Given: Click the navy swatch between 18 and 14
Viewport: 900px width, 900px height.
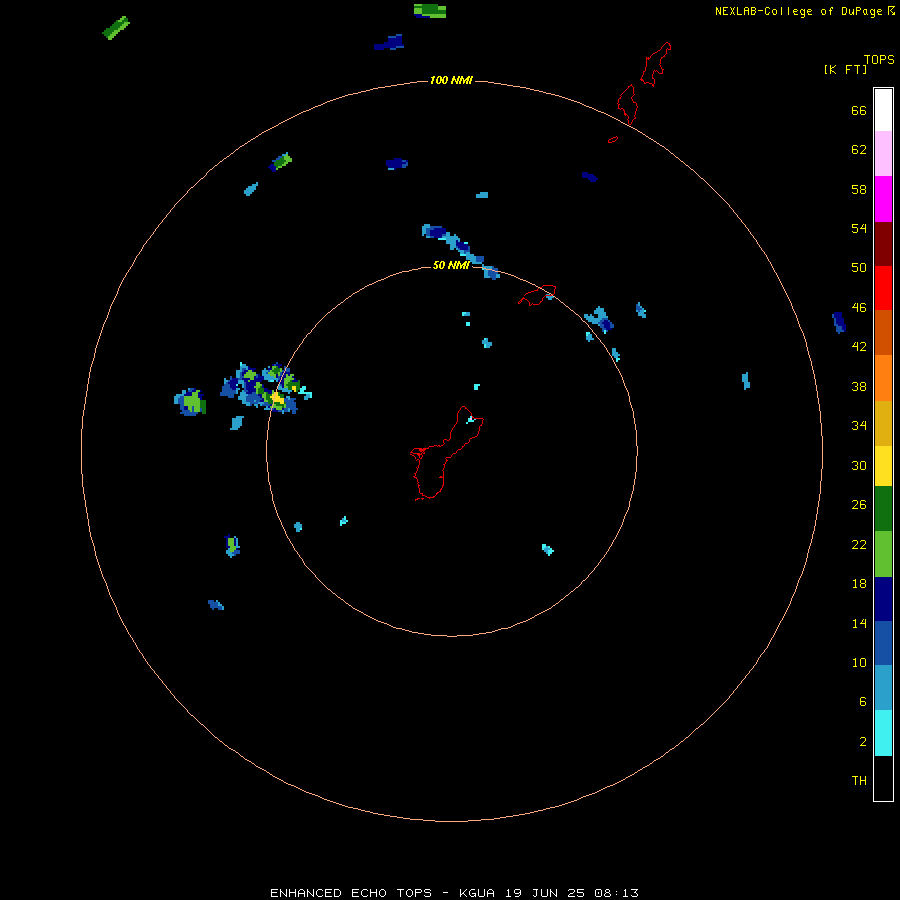Looking at the screenshot, I should coord(883,599).
